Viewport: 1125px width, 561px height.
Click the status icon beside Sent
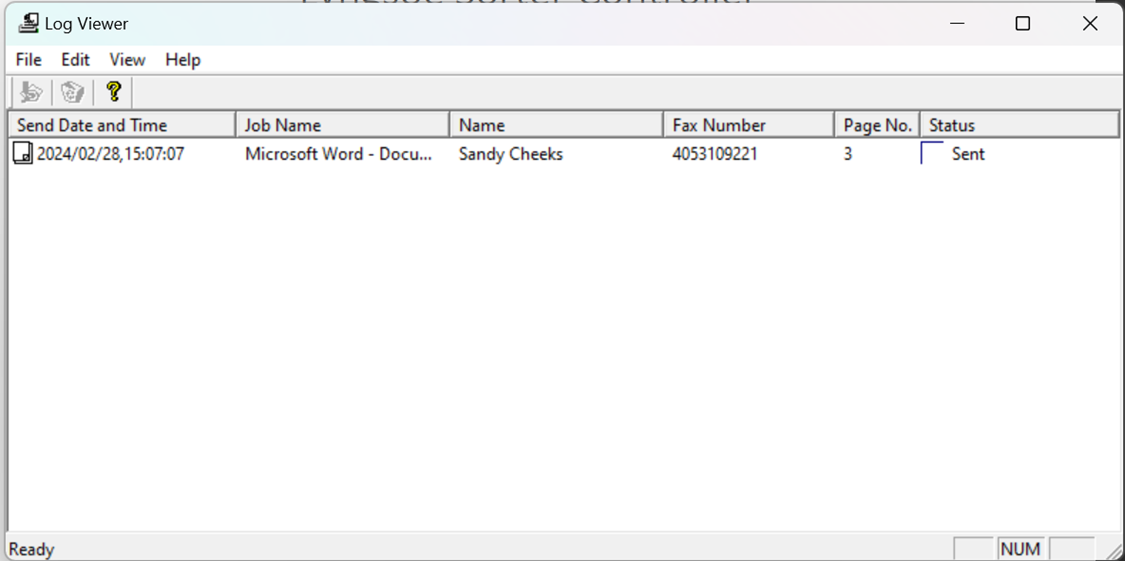tap(932, 153)
